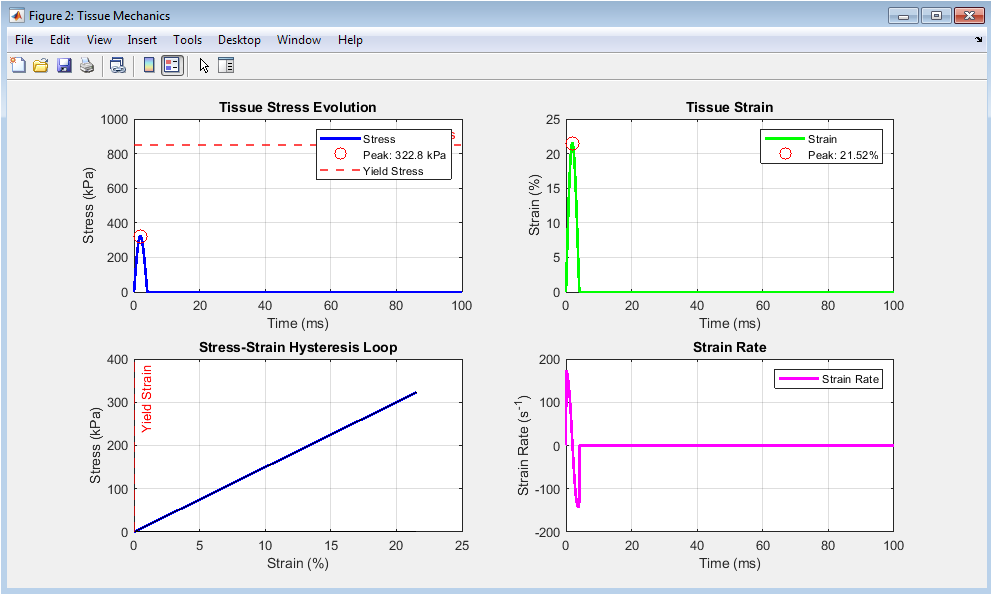The image size is (992, 595).
Task: Enable Edit Plot arrow mode
Action: coord(204,66)
